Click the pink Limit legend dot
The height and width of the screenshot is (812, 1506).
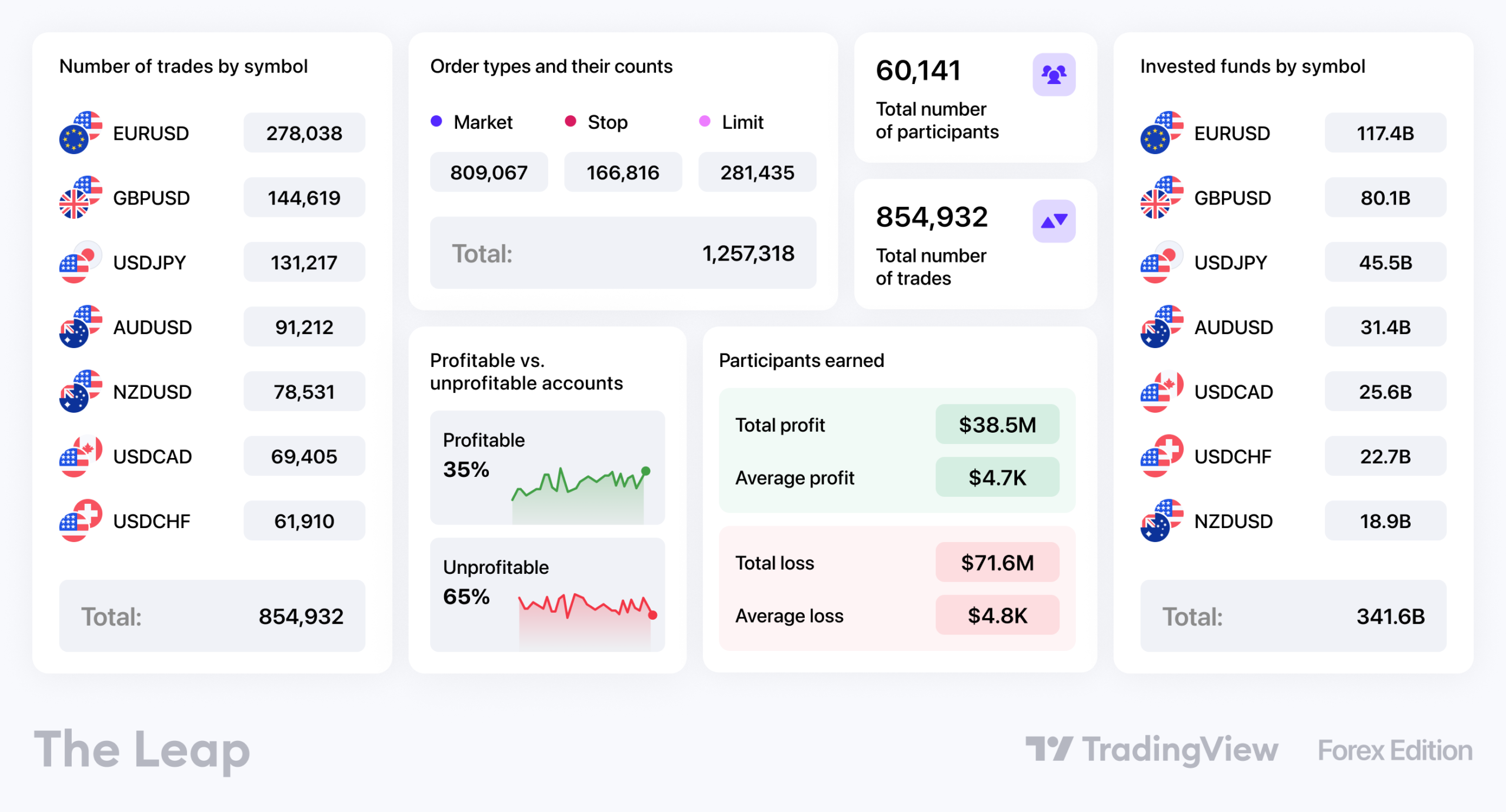coord(704,121)
